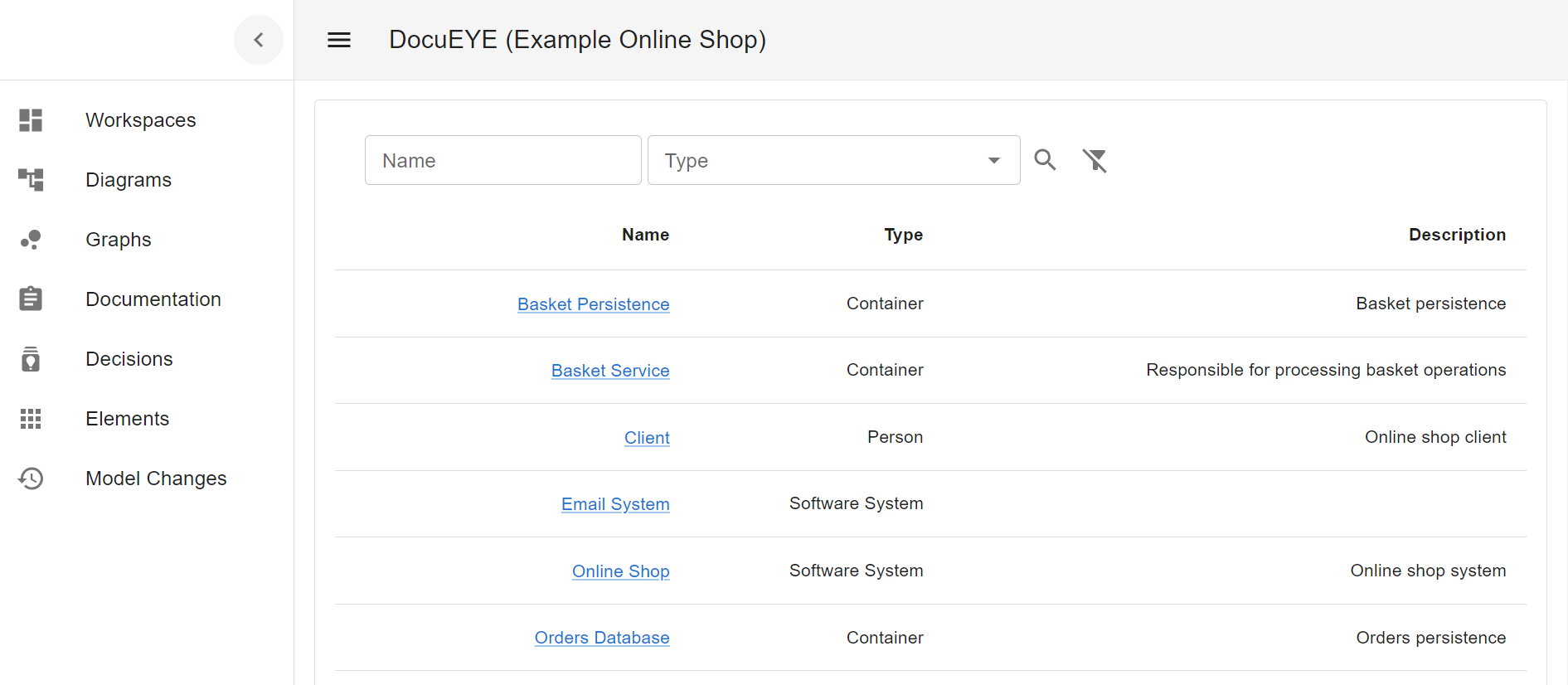The width and height of the screenshot is (1568, 685).
Task: Click the Diagrams tree icon in sidebar
Action: pyautogui.click(x=31, y=180)
